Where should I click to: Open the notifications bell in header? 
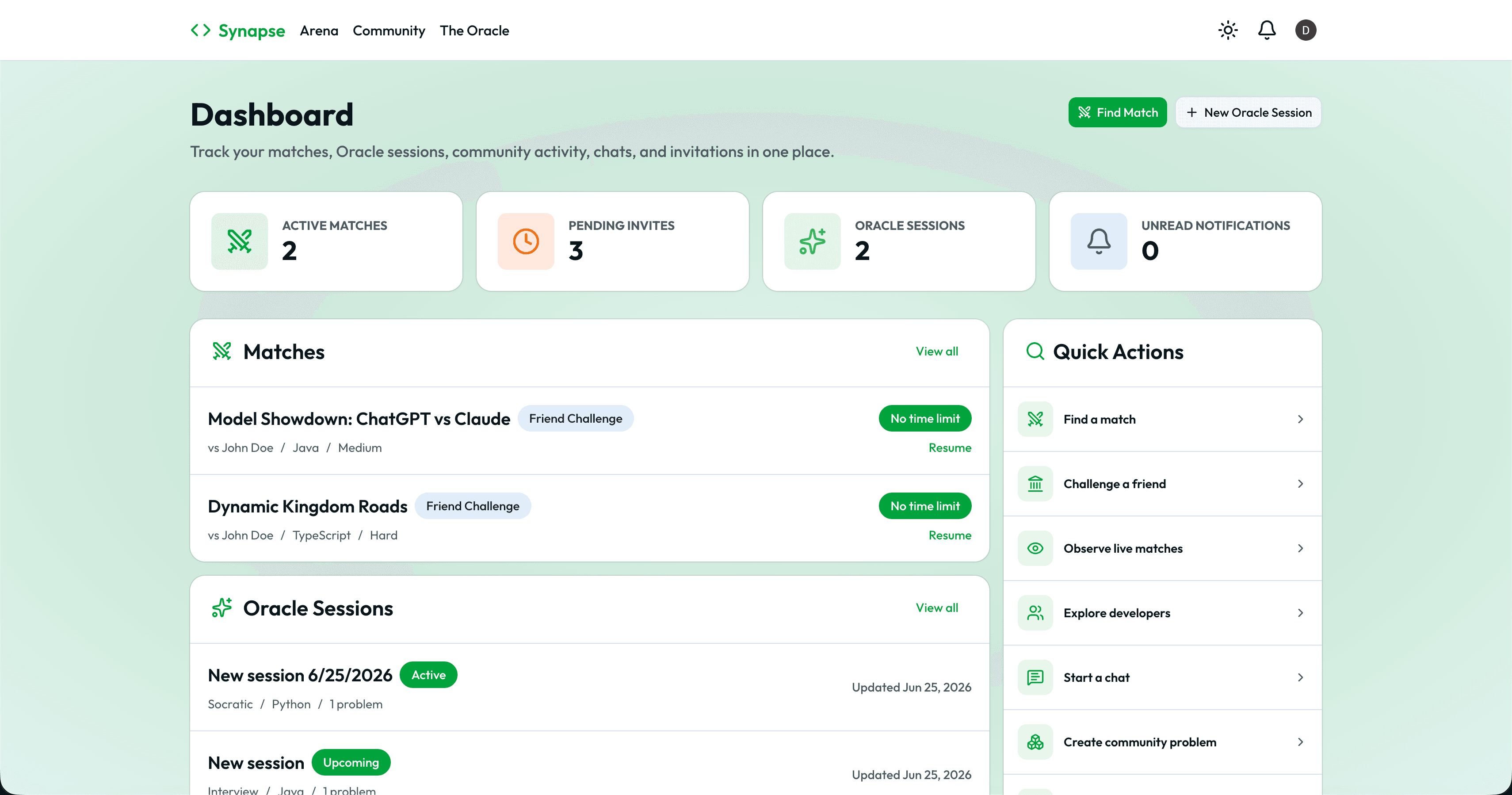coord(1267,30)
